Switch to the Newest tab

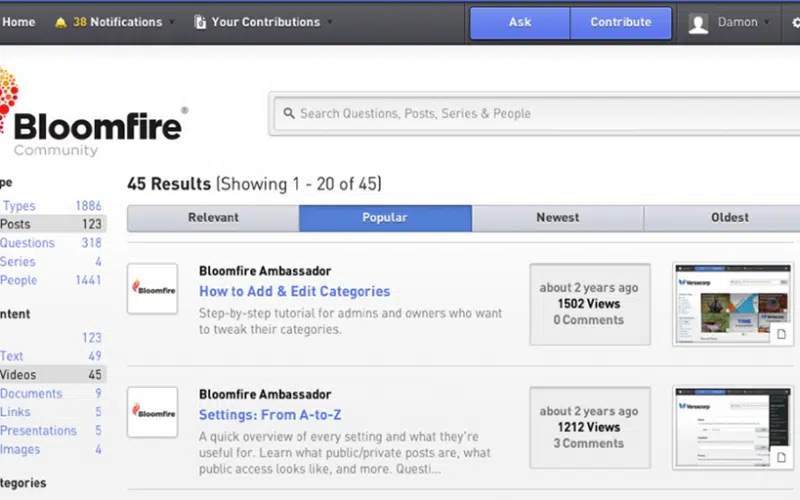(557, 218)
